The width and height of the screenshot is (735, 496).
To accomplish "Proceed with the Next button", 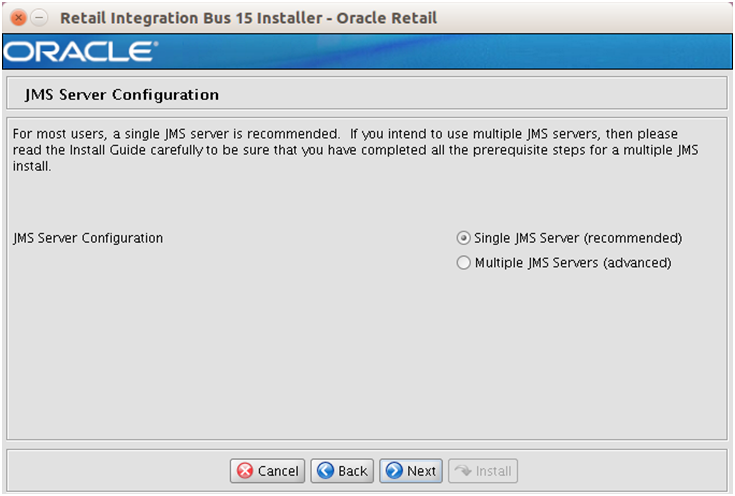I will click(411, 471).
